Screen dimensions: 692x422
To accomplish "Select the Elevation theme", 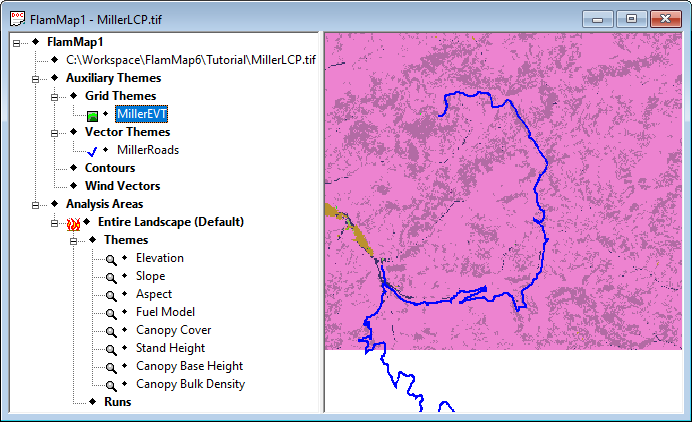I will click(x=160, y=258).
